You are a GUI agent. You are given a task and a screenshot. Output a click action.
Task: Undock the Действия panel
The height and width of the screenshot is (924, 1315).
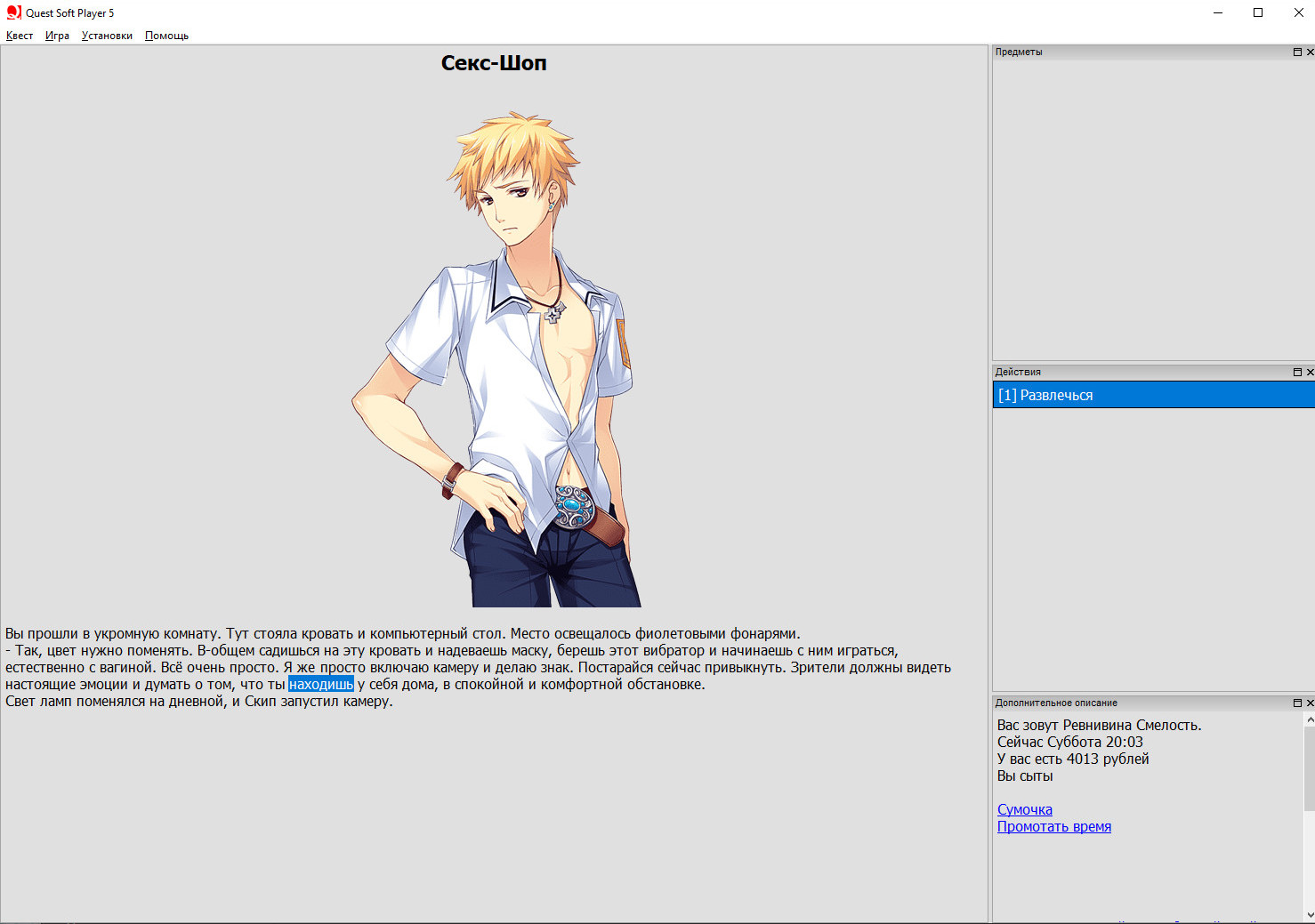click(x=1297, y=372)
